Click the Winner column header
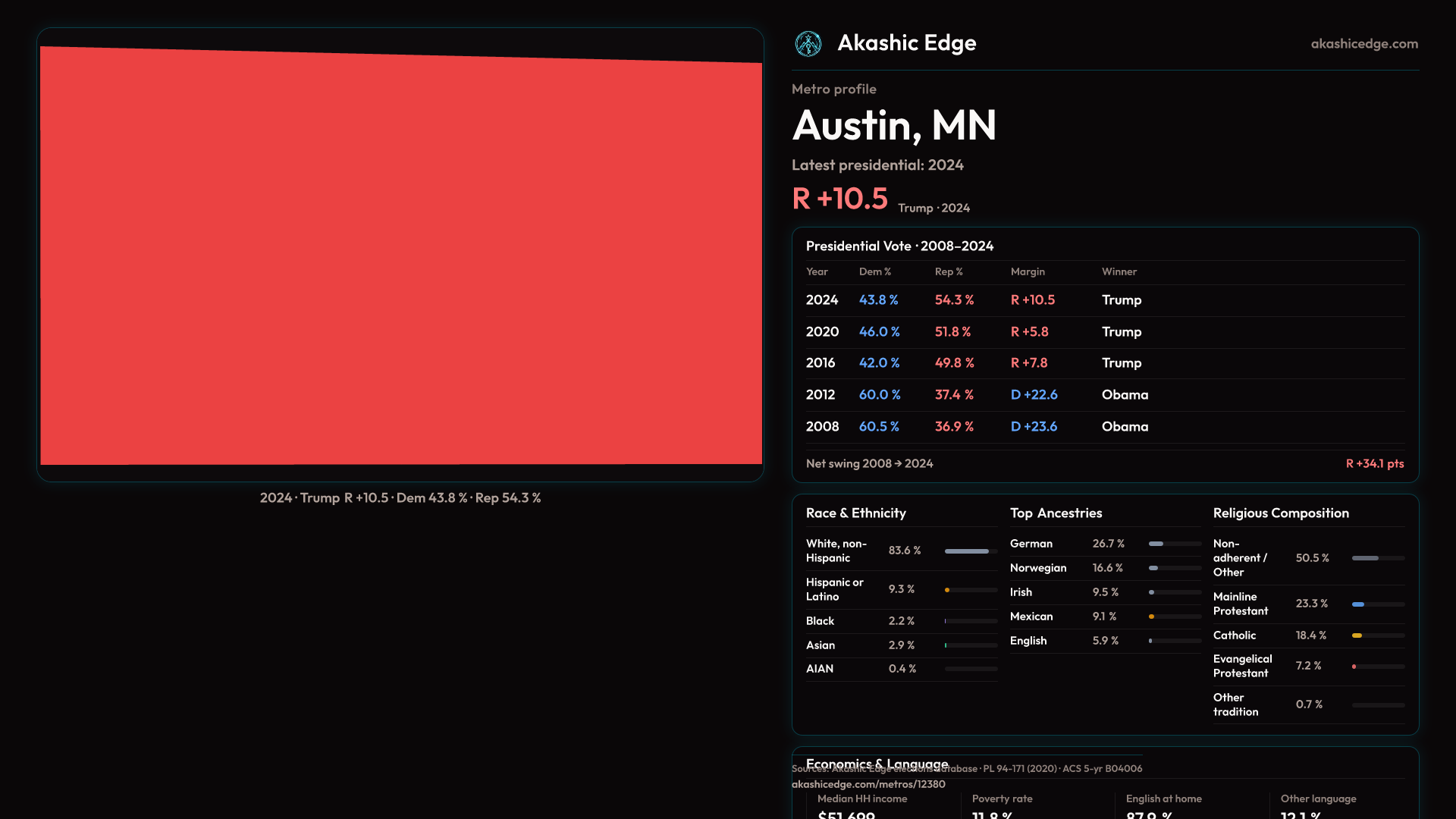1456x819 pixels. 1119,271
